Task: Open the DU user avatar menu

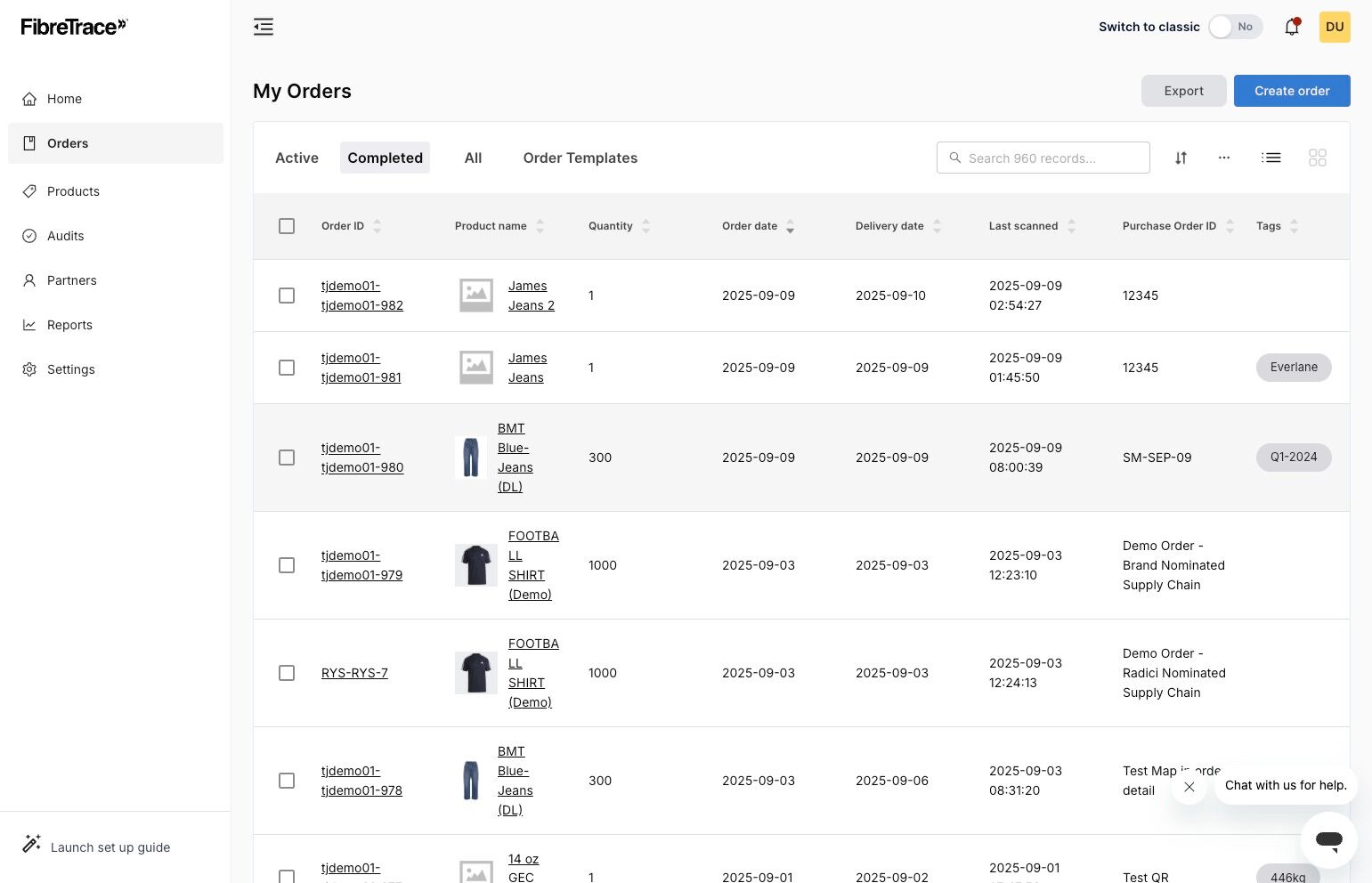Action: pos(1335,27)
